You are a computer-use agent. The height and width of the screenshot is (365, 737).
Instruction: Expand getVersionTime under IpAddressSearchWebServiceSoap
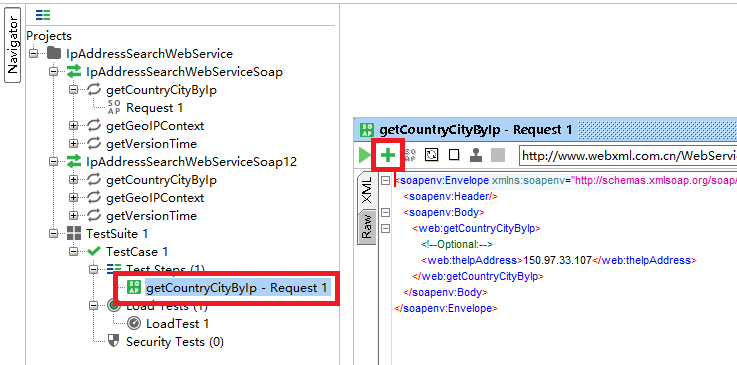pos(73,143)
